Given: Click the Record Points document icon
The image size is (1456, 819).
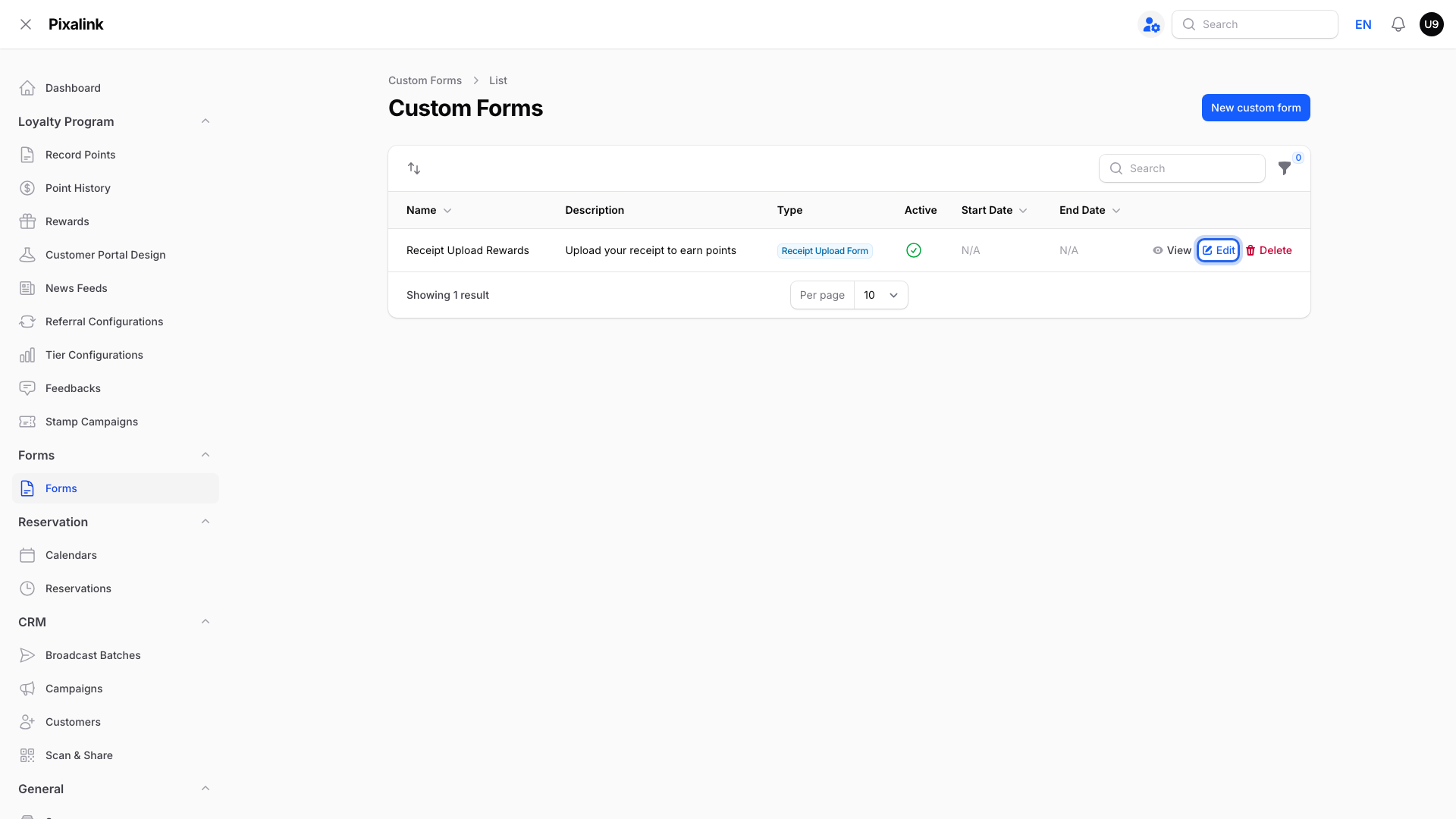Looking at the screenshot, I should [x=27, y=155].
